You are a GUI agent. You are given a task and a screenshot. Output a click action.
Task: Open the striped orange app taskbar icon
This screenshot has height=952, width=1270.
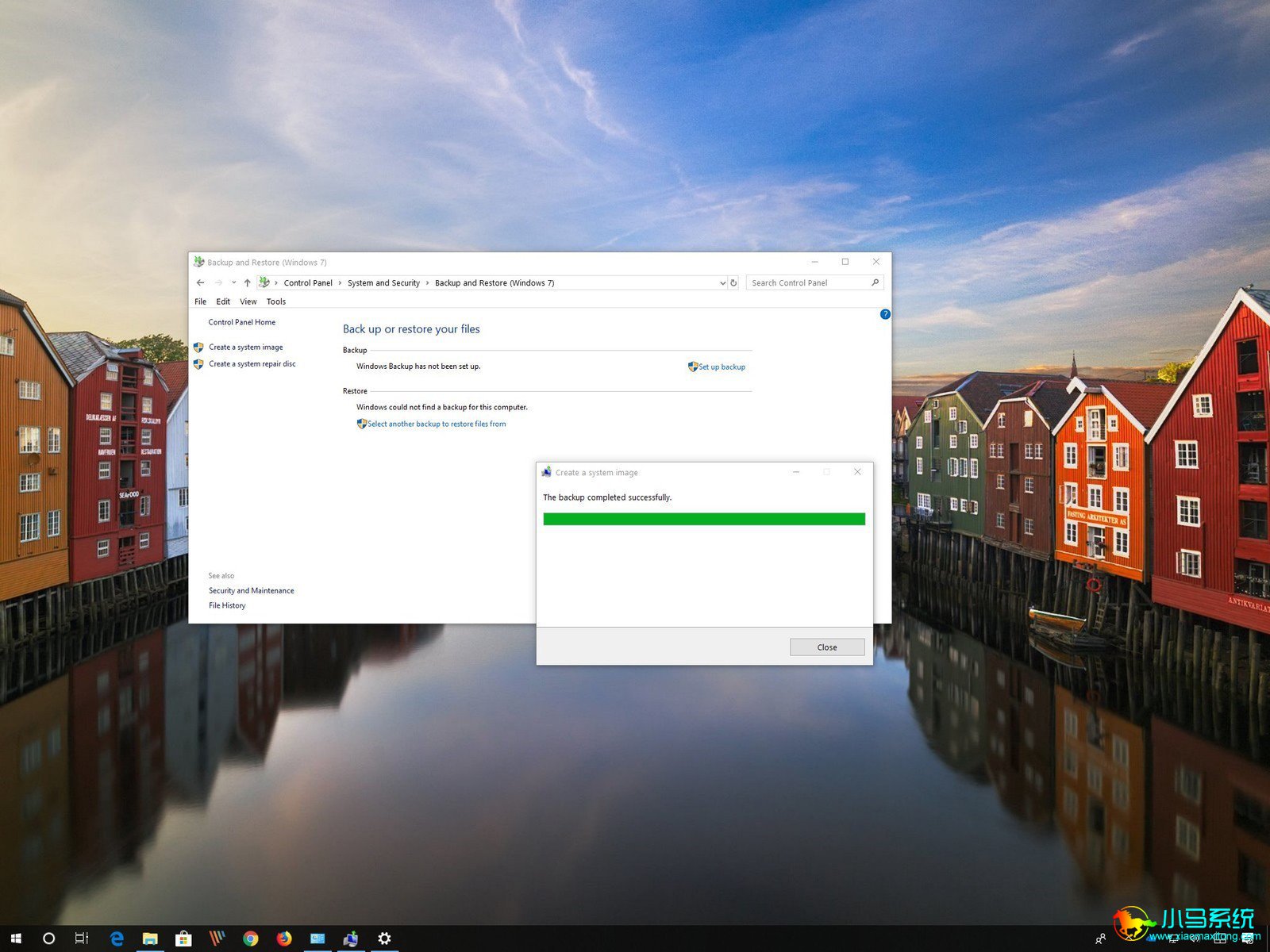point(217,939)
